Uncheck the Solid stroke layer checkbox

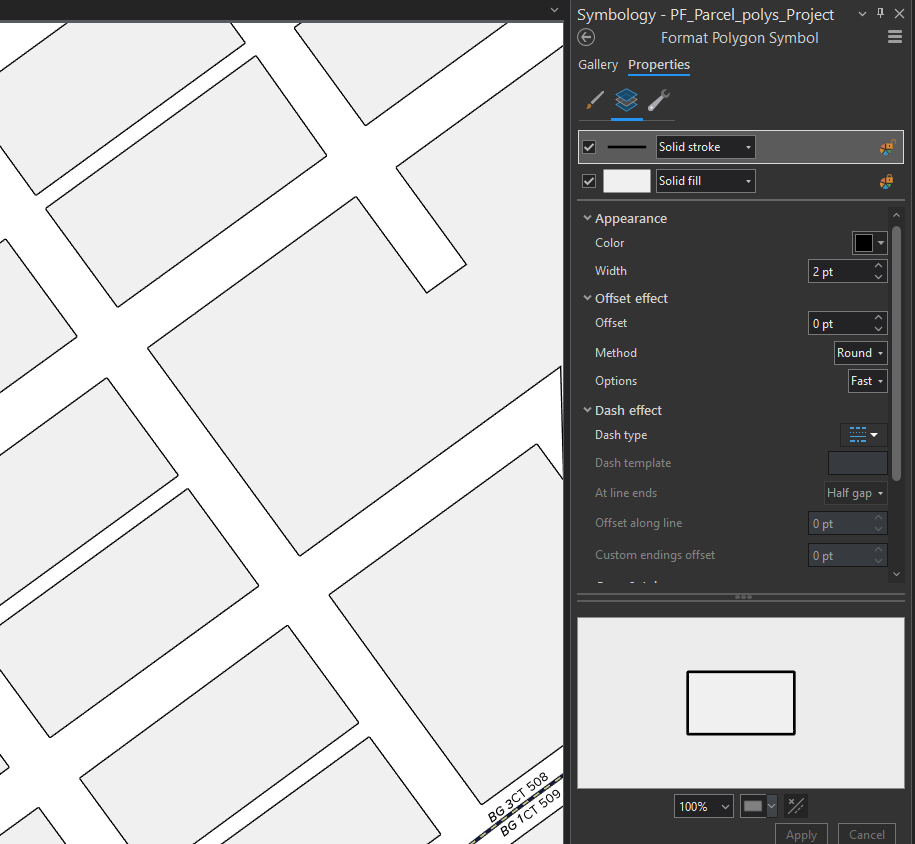pos(589,146)
